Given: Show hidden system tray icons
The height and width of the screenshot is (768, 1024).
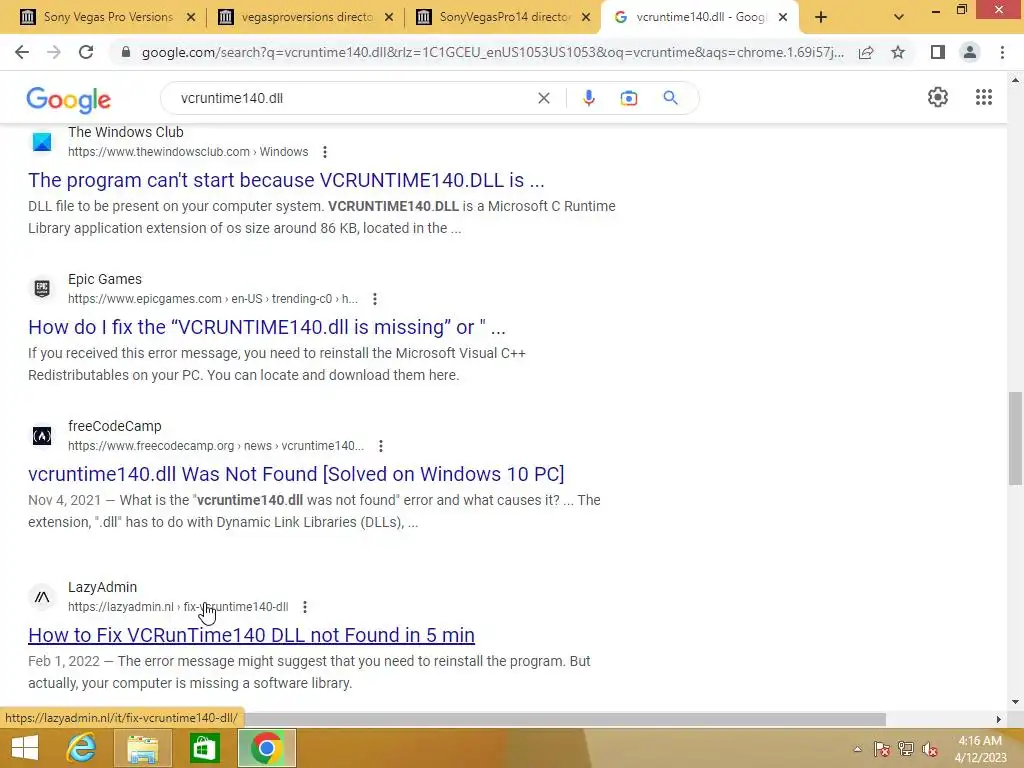Looking at the screenshot, I should point(857,749).
